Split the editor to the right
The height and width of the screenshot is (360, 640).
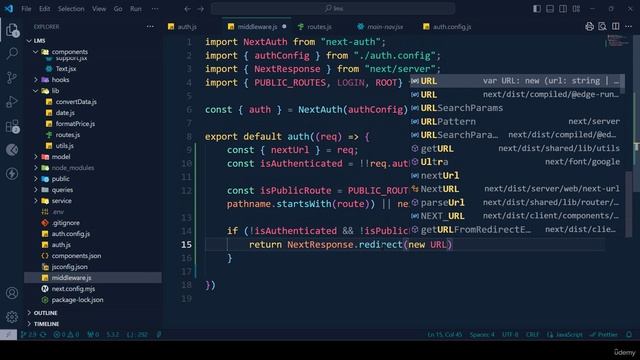point(616,27)
